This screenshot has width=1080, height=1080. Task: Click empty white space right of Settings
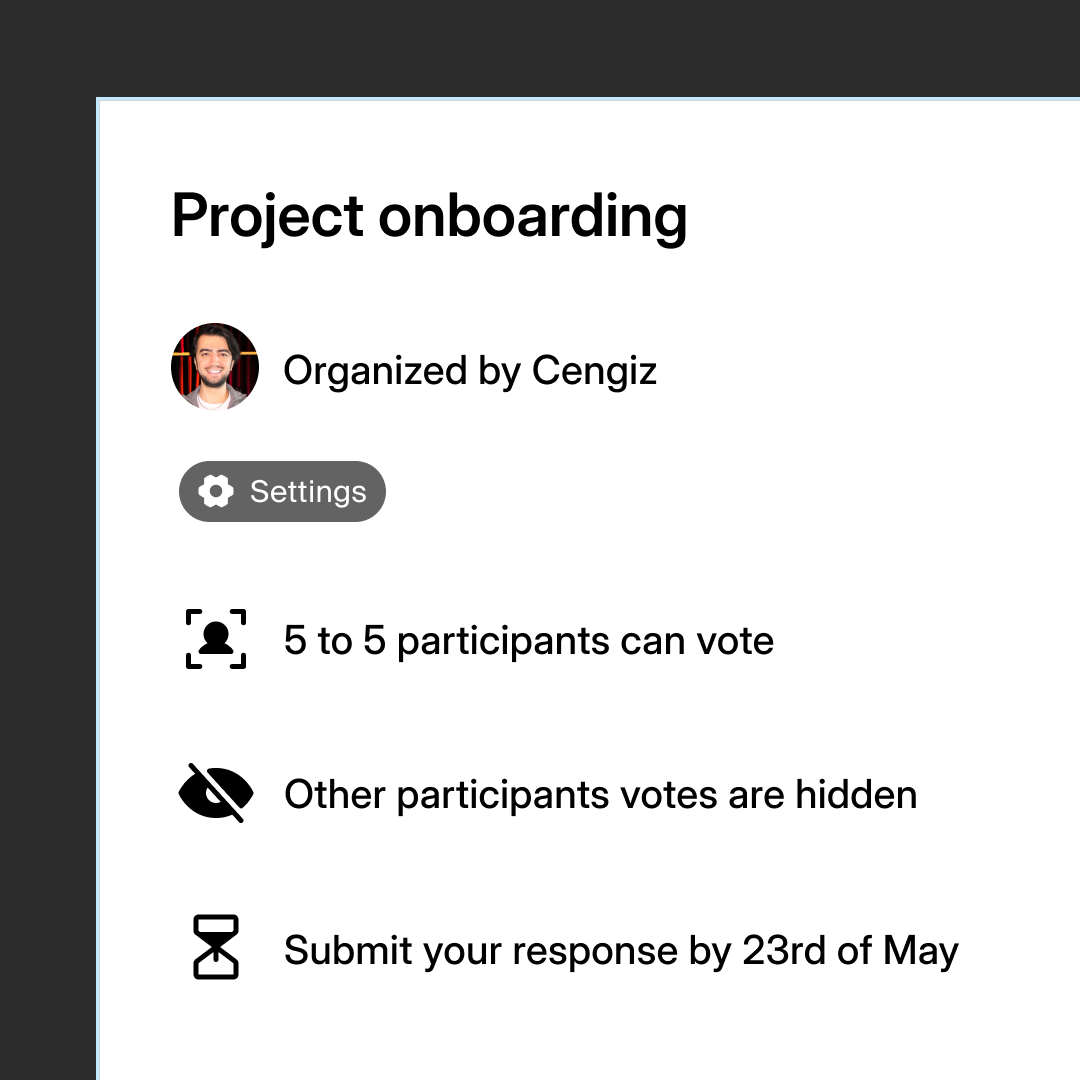click(700, 492)
